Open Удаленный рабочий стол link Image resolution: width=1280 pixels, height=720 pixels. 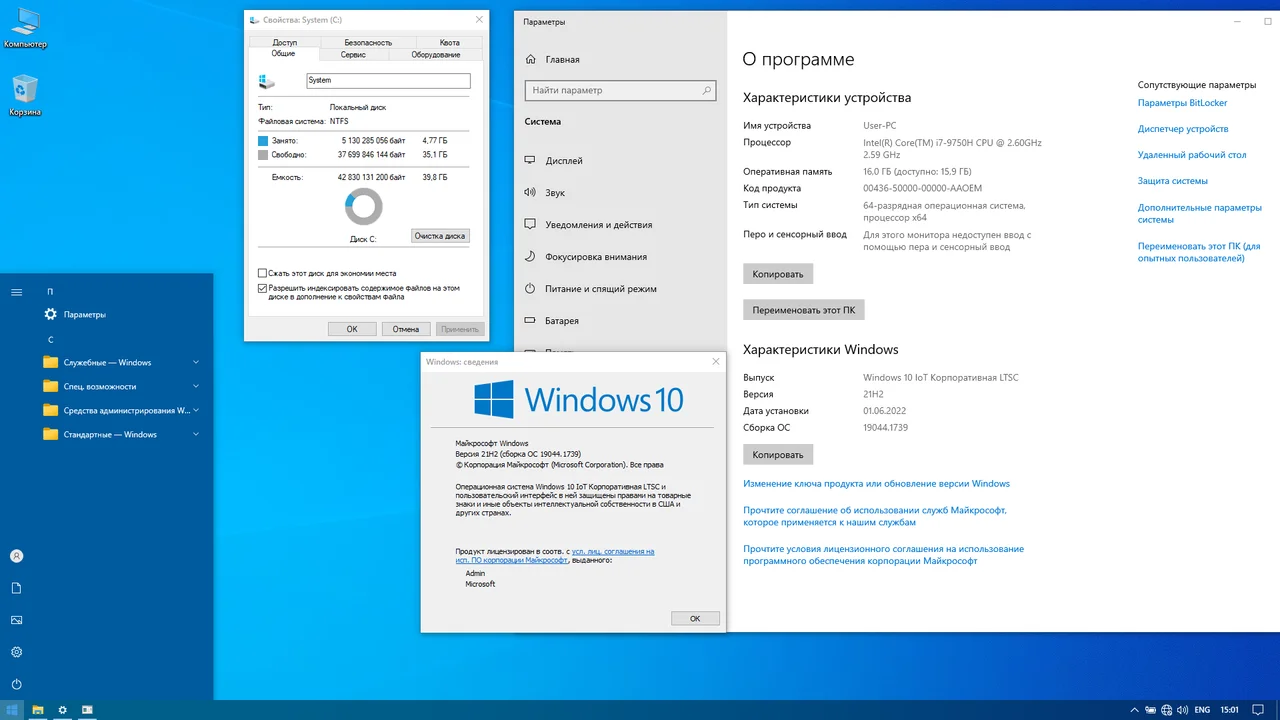(x=1192, y=155)
